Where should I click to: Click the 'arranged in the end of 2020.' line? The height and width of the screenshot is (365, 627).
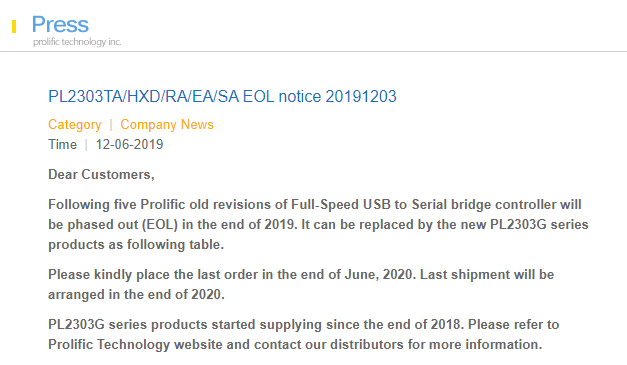click(136, 294)
